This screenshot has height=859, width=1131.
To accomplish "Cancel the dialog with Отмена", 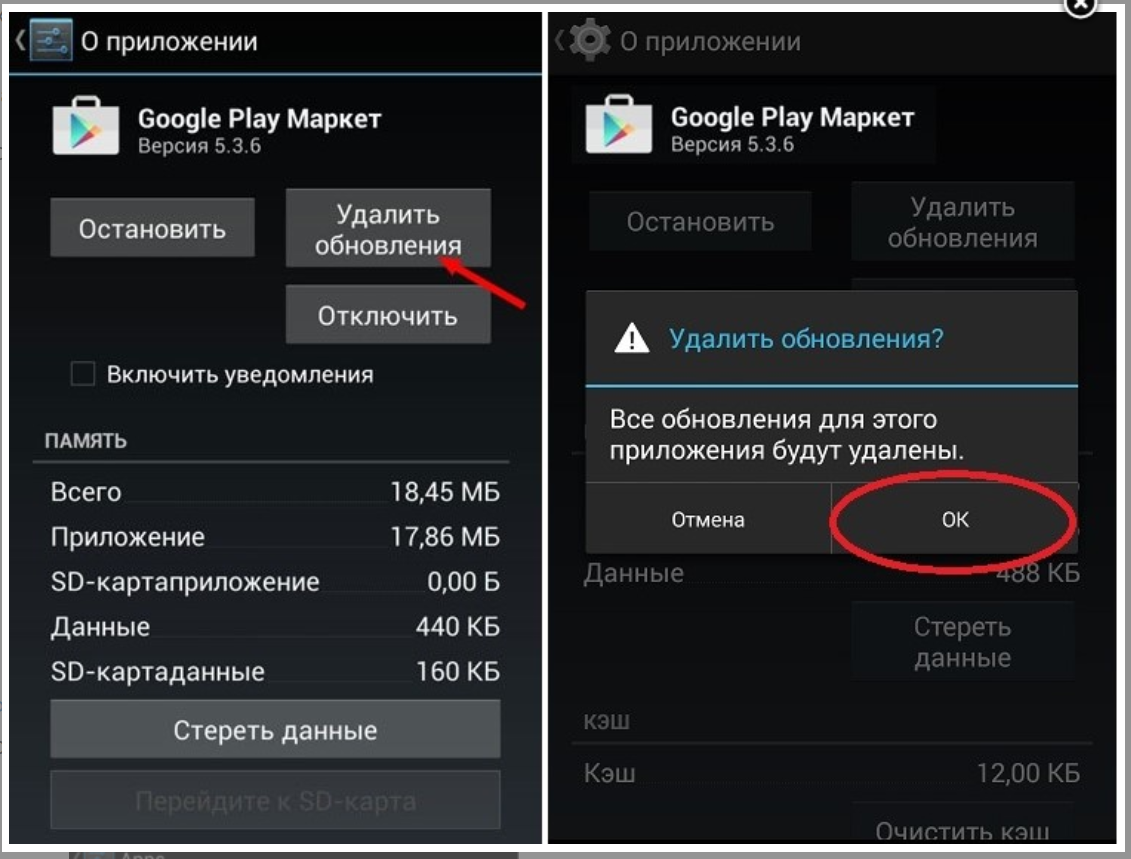I will (x=708, y=519).
